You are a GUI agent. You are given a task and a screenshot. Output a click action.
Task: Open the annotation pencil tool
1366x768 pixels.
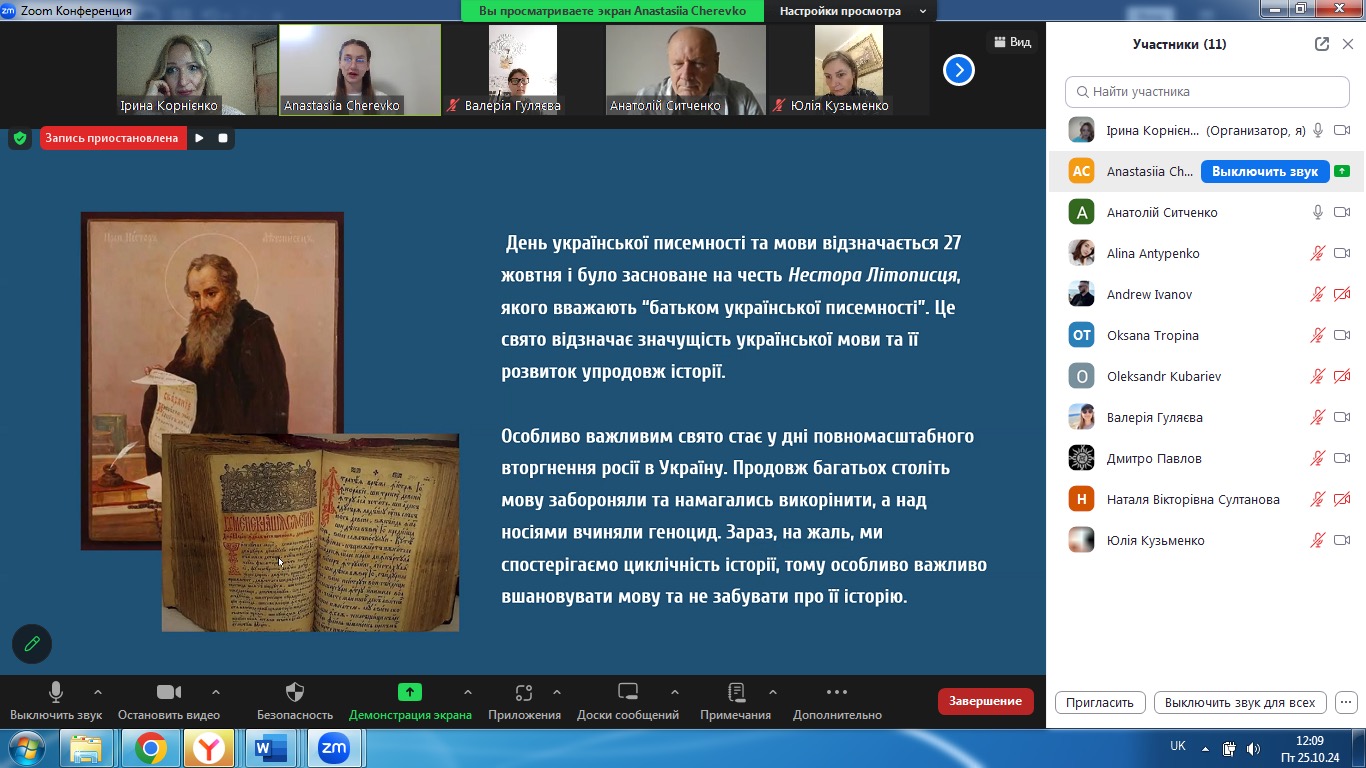(32, 644)
